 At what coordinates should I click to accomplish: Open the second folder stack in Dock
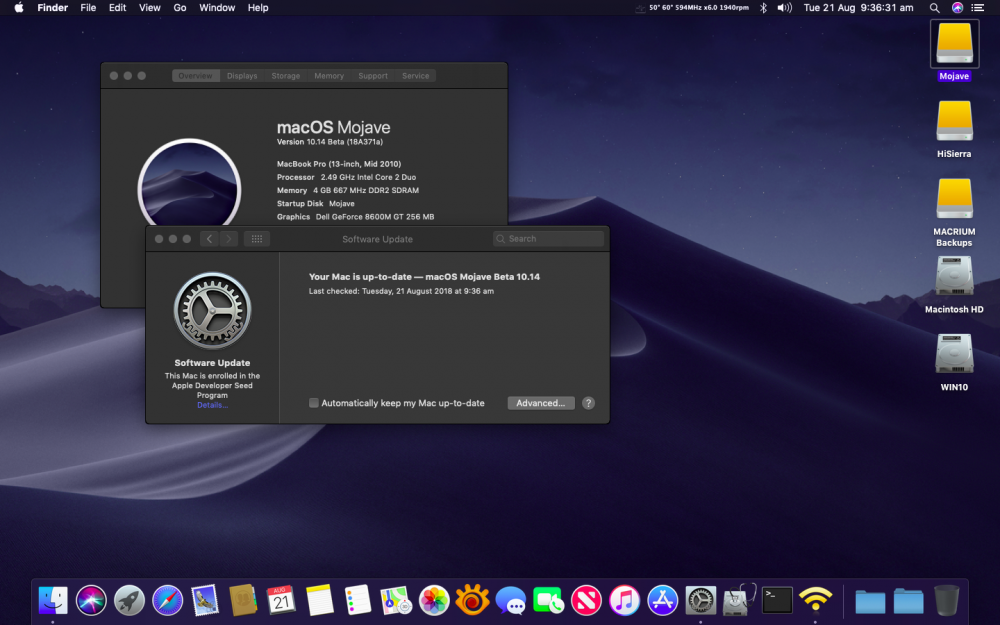coord(908,601)
